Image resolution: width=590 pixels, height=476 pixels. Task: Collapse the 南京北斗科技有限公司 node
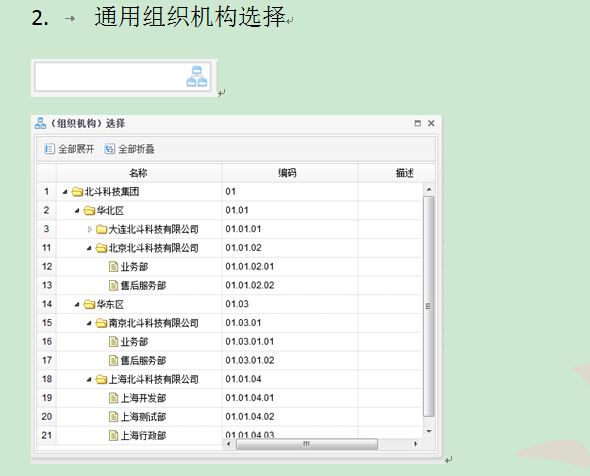point(89,323)
